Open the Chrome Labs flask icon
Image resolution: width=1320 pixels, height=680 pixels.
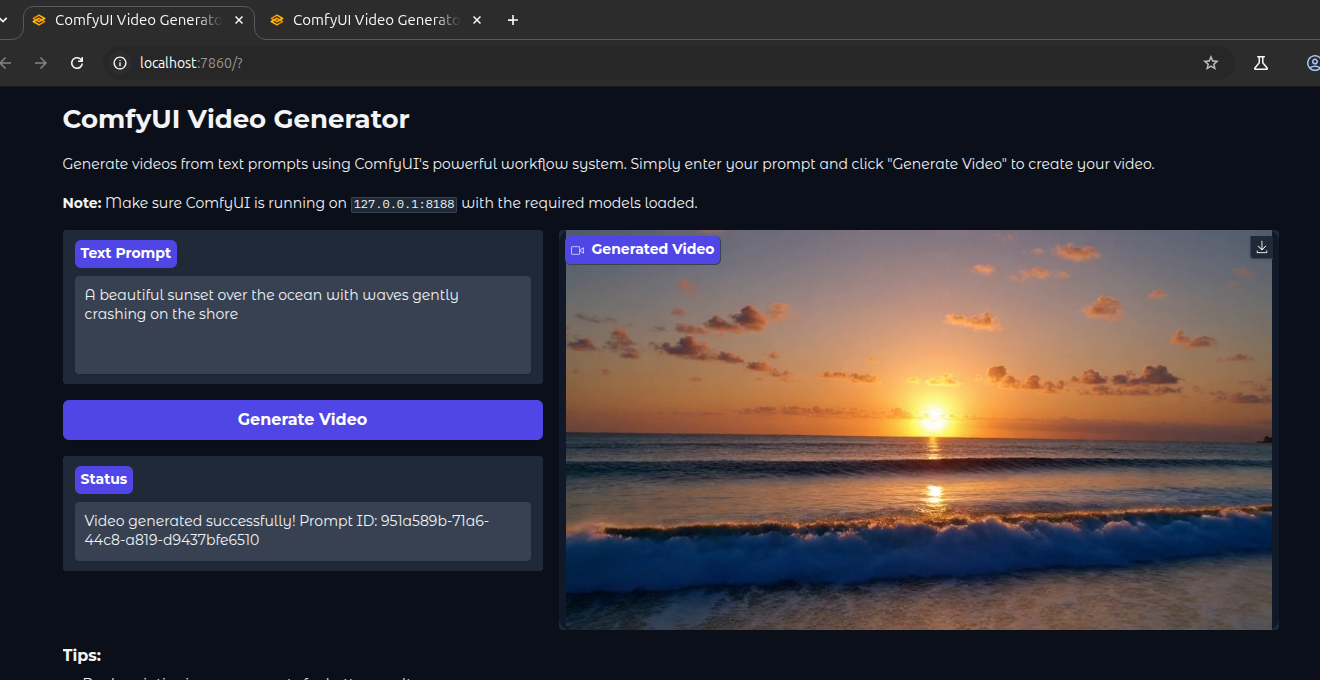(1261, 63)
